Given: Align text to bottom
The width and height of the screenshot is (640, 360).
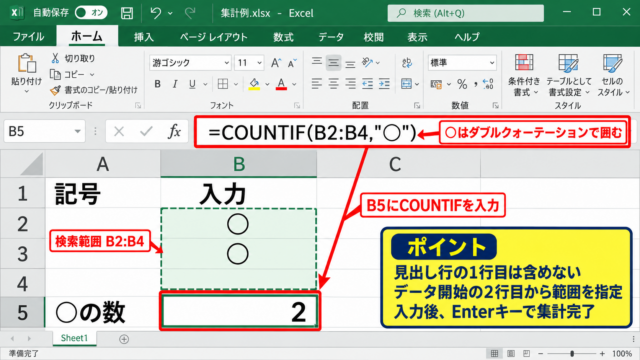Looking at the screenshot, I should click(x=350, y=63).
